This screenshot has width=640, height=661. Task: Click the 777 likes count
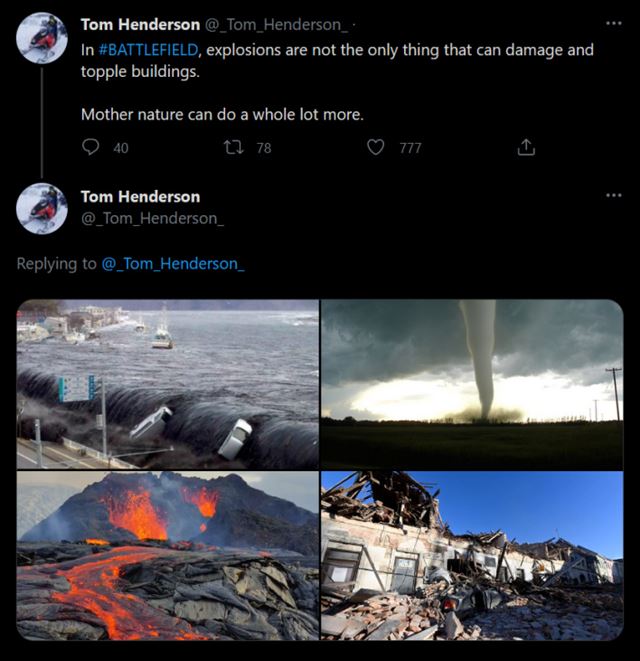tap(410, 148)
